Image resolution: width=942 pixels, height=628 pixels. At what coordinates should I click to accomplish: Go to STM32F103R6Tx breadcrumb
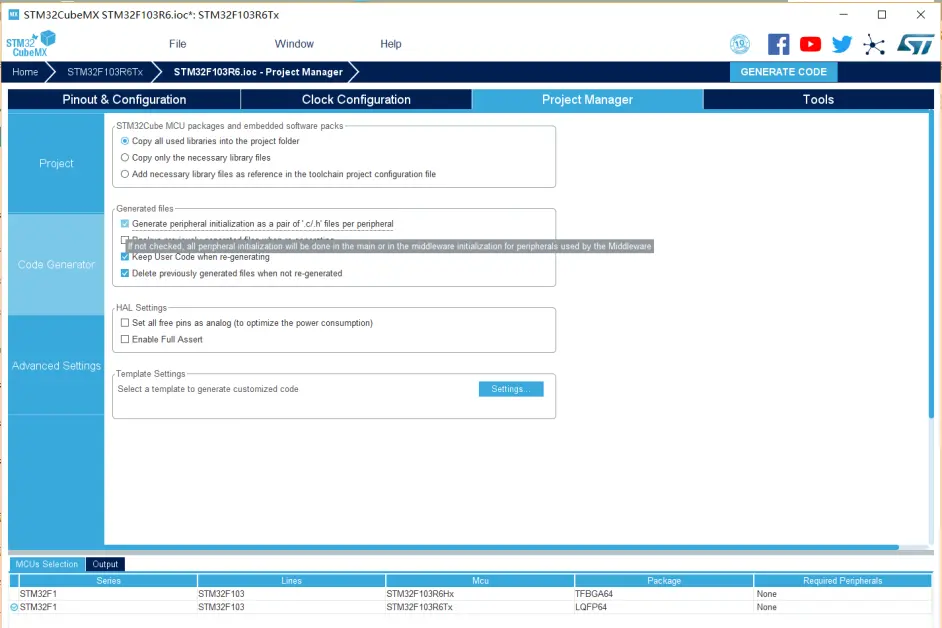(105, 72)
